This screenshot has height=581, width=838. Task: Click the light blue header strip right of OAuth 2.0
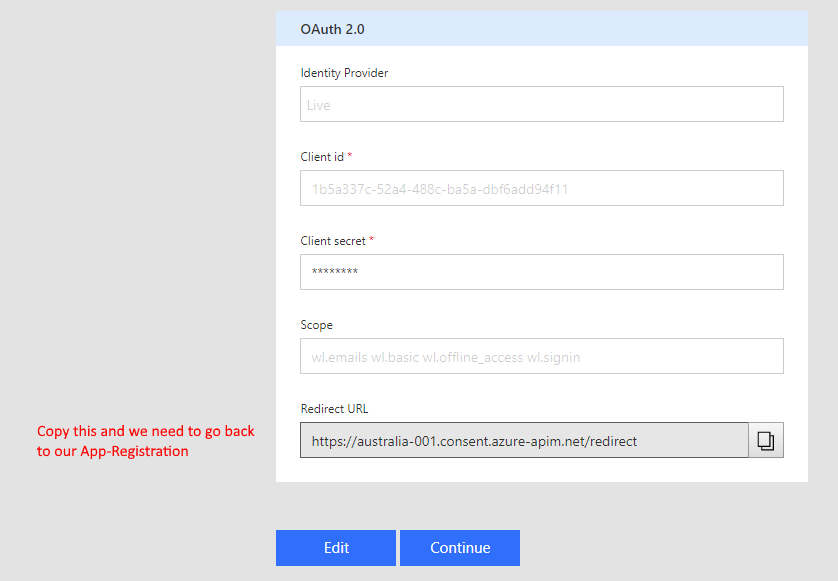tap(600, 29)
